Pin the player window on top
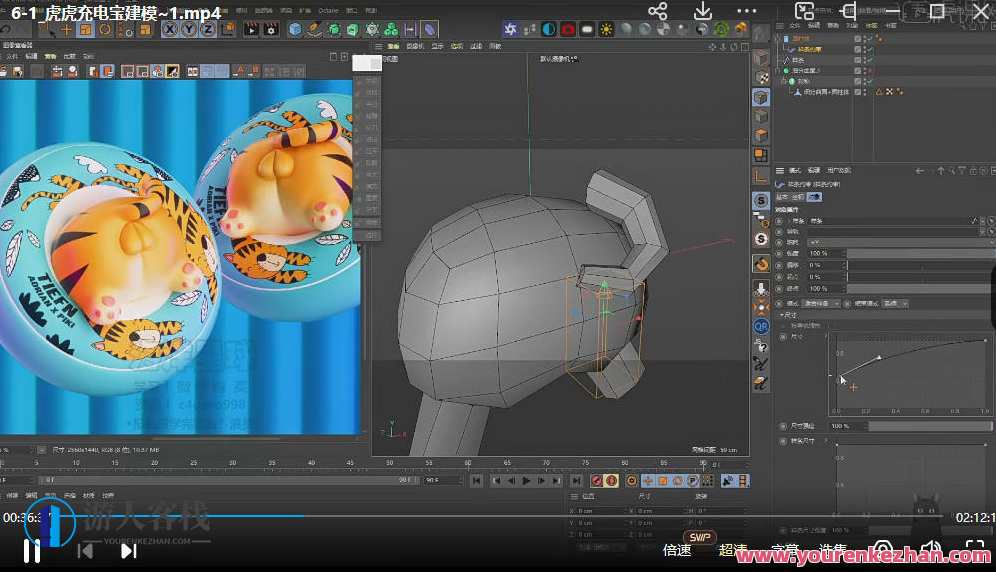Screen dimensions: 996x572 [x=849, y=11]
